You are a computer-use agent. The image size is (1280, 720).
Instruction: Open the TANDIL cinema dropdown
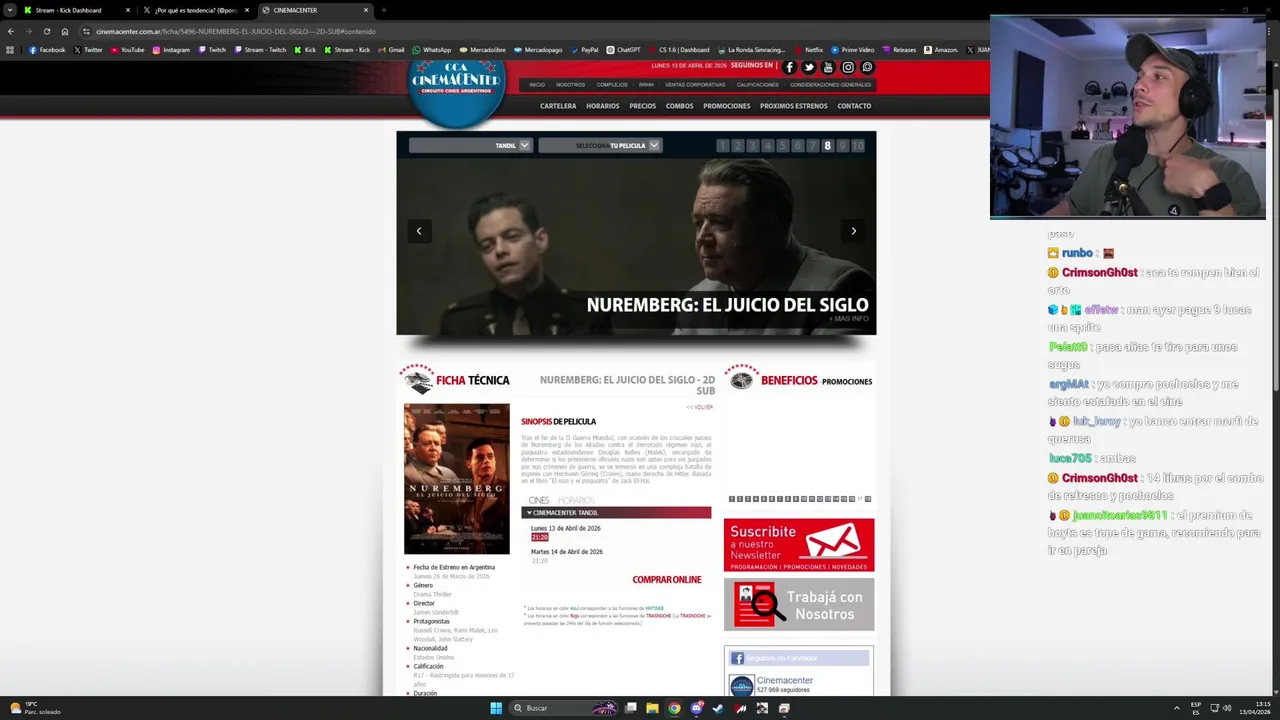(469, 145)
